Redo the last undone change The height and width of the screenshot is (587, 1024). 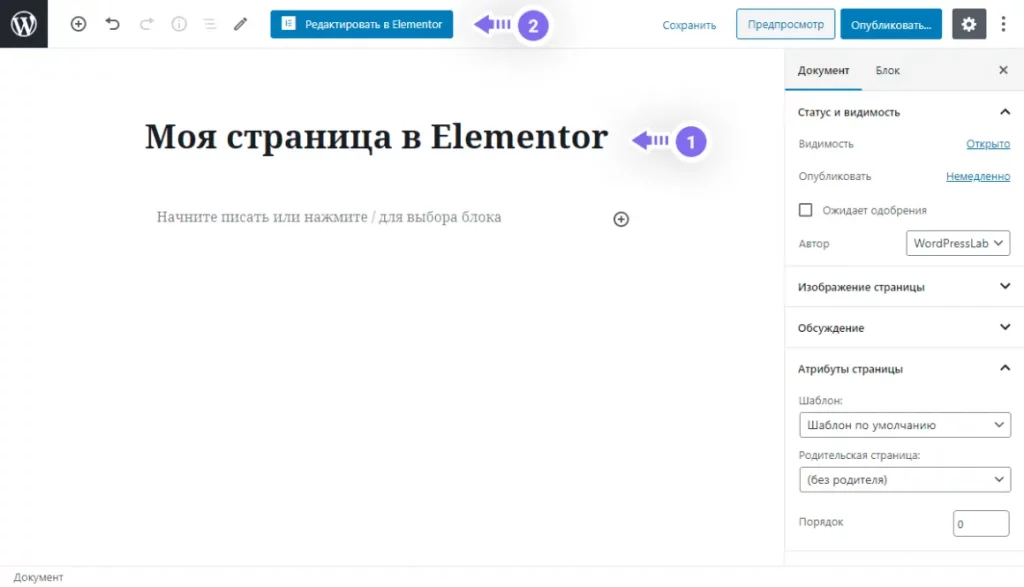pos(146,24)
